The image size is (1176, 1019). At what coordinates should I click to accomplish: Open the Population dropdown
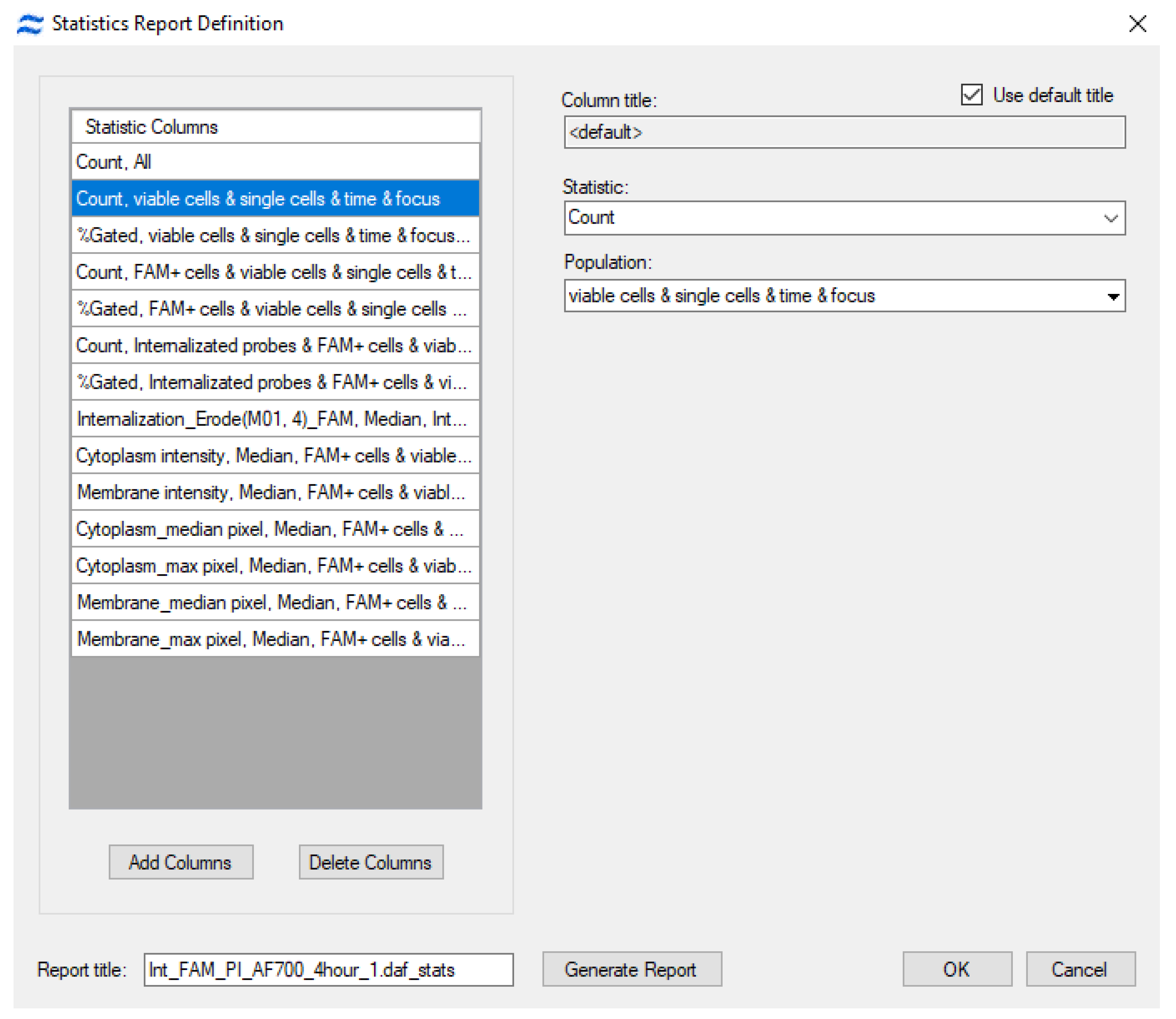coord(841,296)
